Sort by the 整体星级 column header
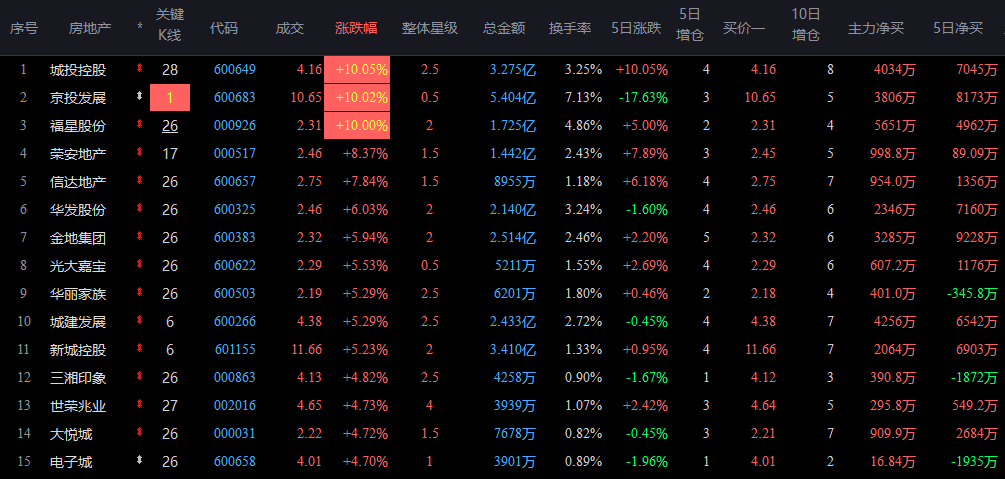The width and height of the screenshot is (1005, 479). pos(429,28)
